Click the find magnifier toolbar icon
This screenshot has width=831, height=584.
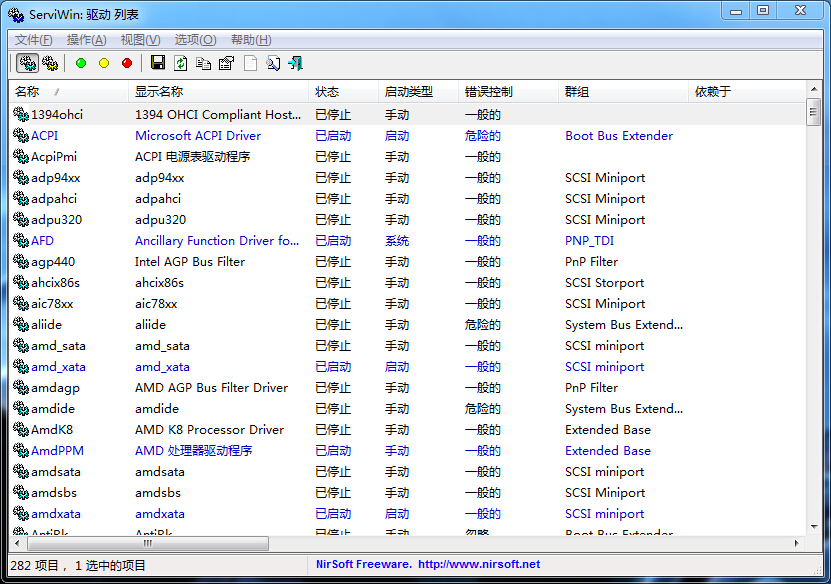273,63
